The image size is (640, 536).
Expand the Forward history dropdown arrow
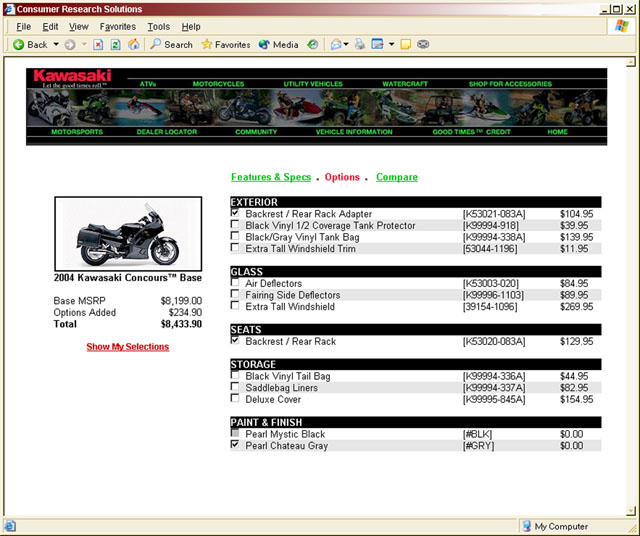click(84, 44)
